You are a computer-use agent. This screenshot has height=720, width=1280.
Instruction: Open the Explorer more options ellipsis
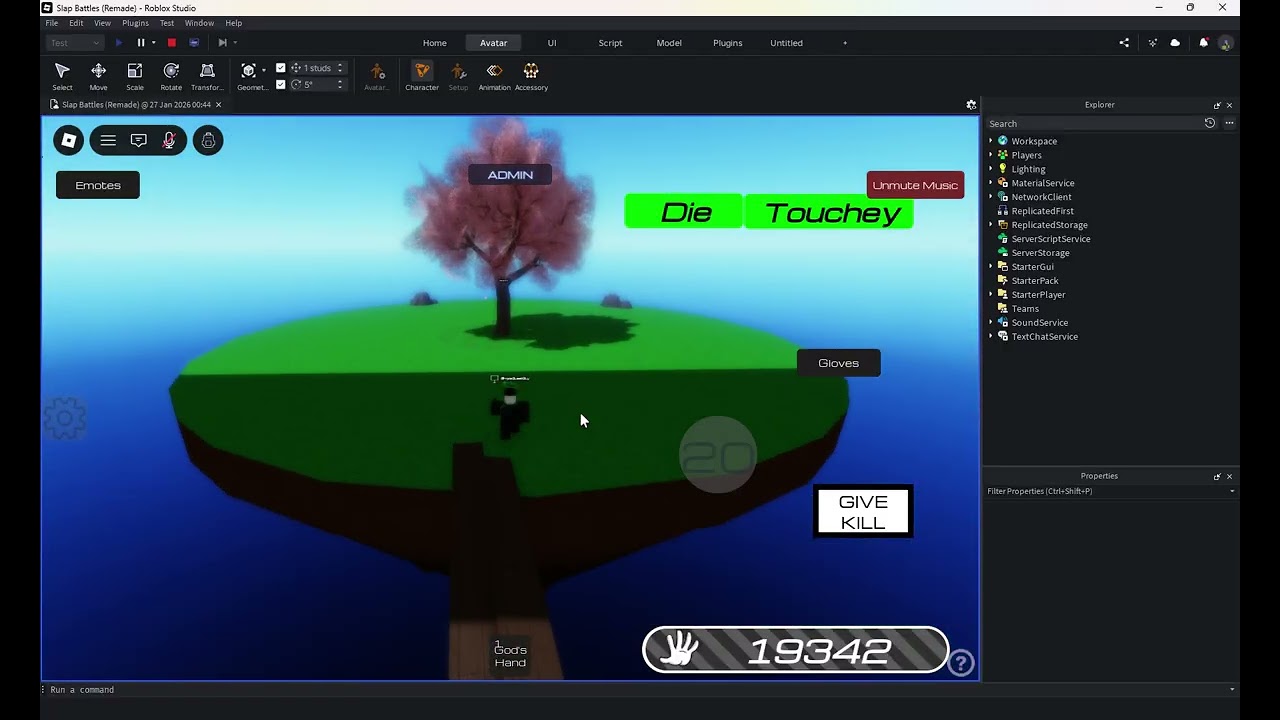point(1229,123)
